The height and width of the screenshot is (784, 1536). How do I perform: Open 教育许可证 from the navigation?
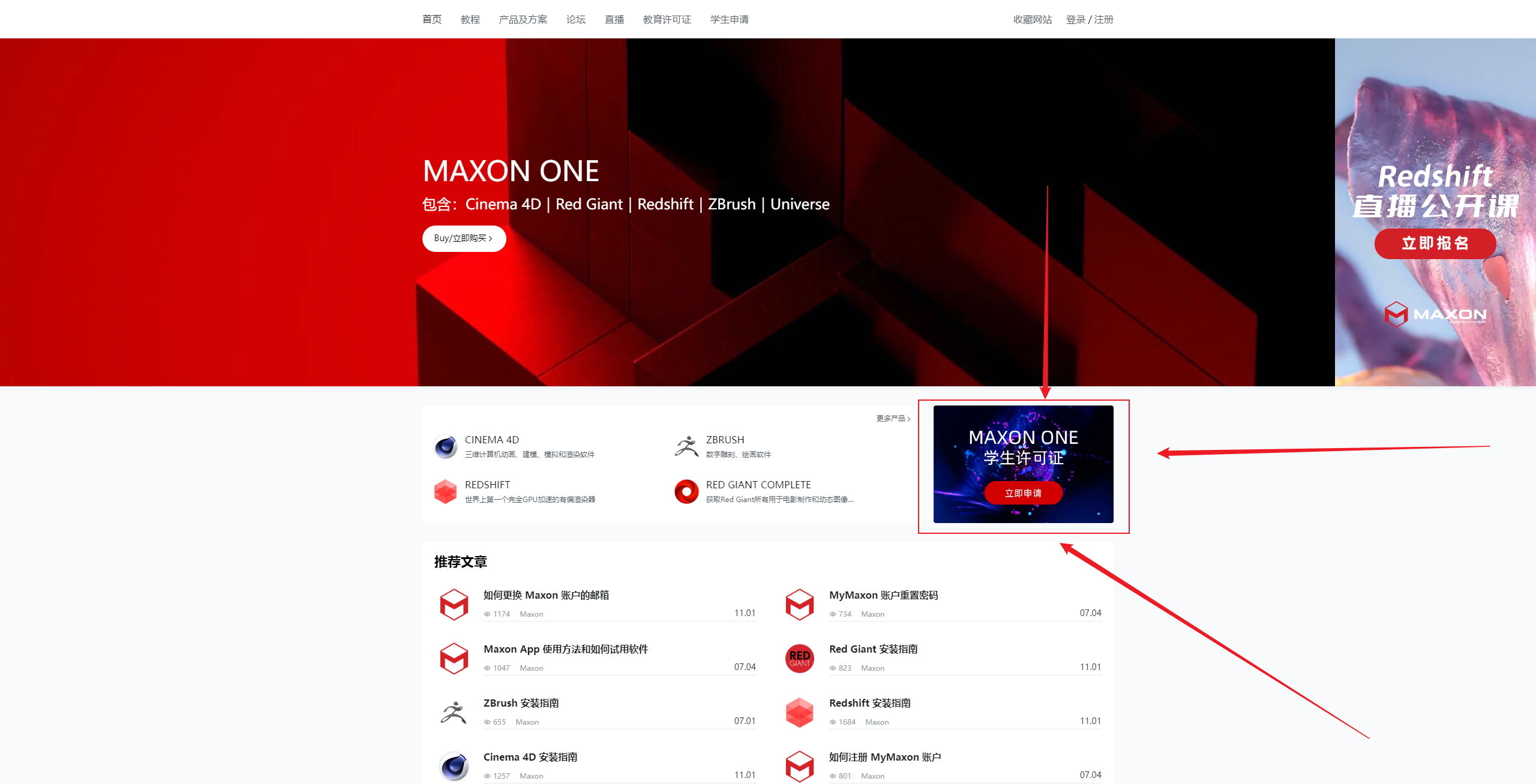(667, 20)
